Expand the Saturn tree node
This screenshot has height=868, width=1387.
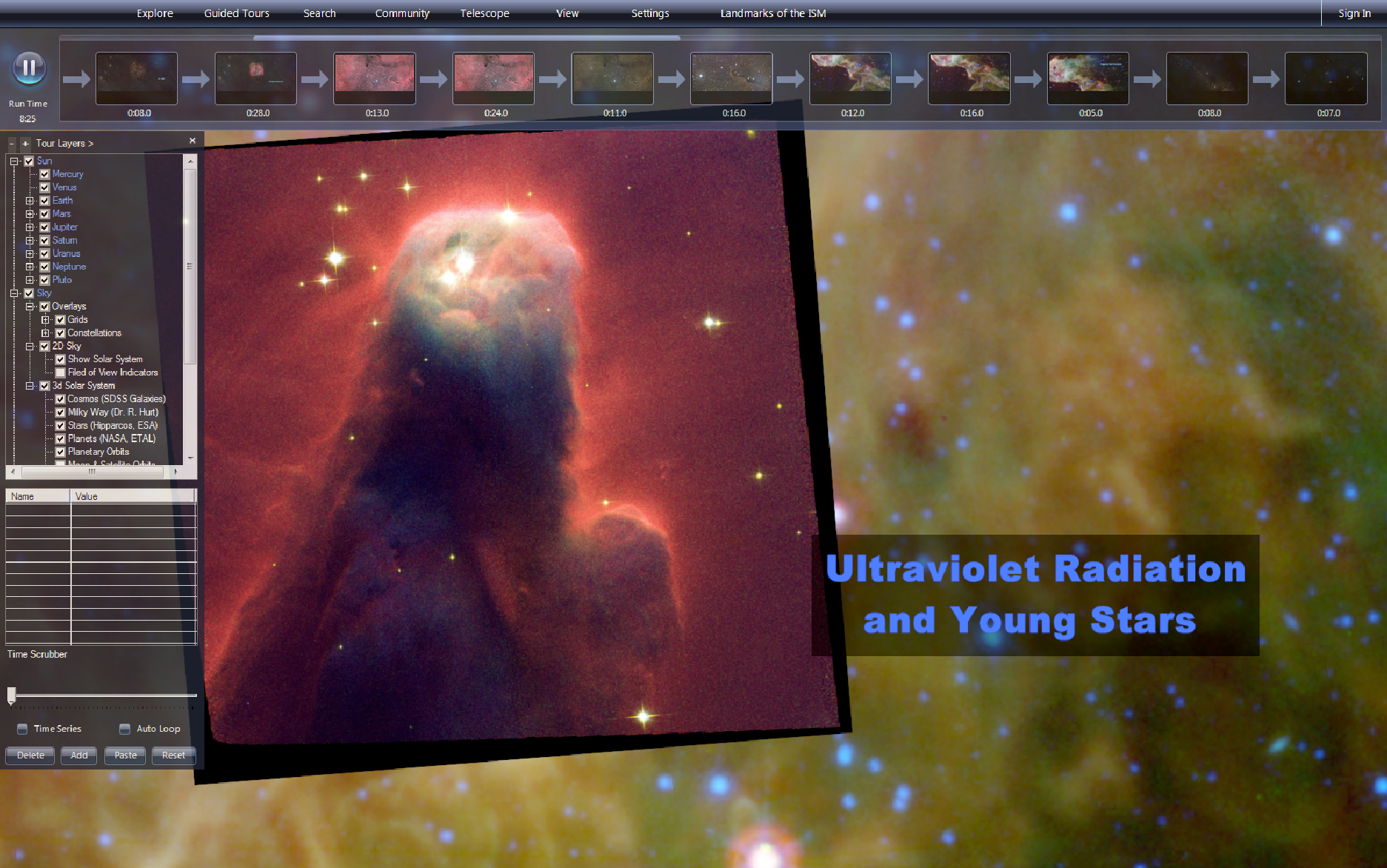tap(30, 241)
